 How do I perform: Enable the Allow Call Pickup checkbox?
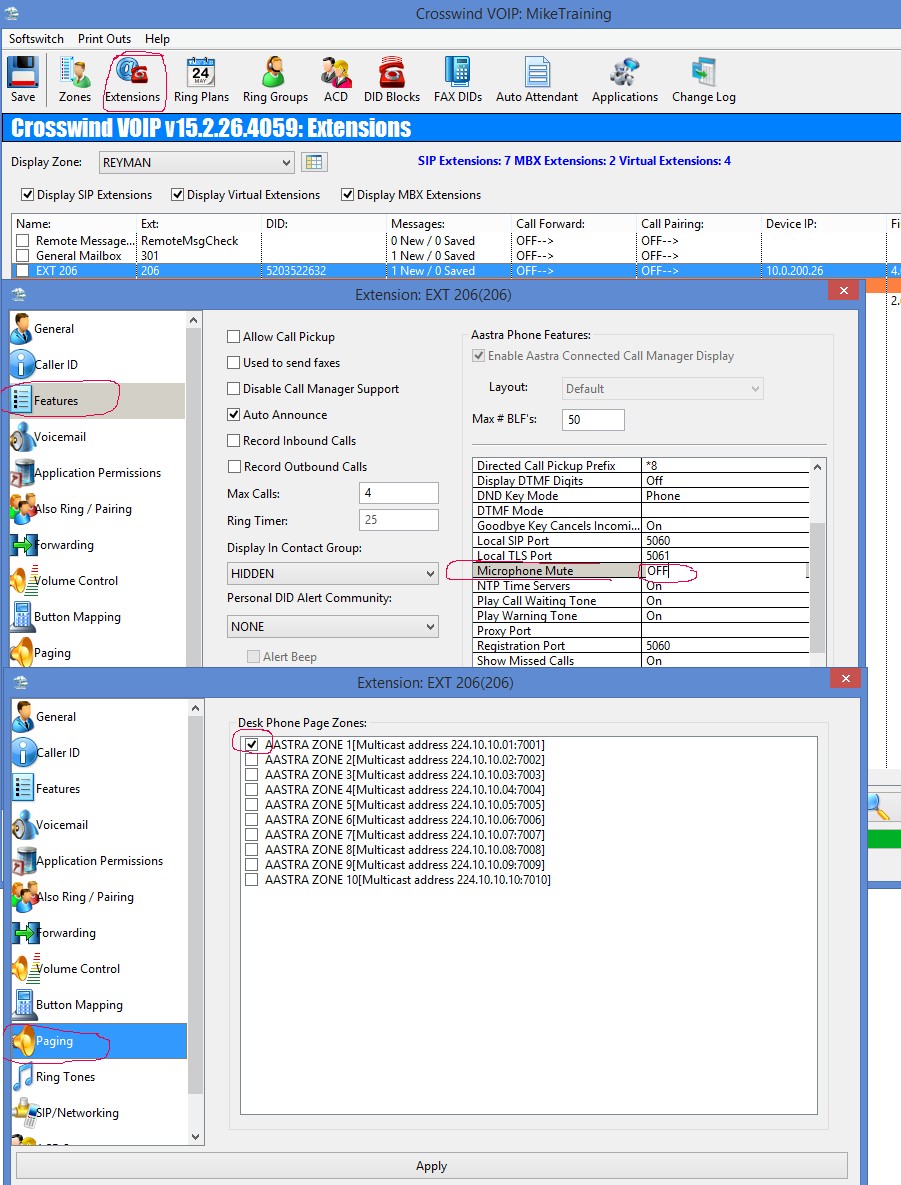[234, 337]
